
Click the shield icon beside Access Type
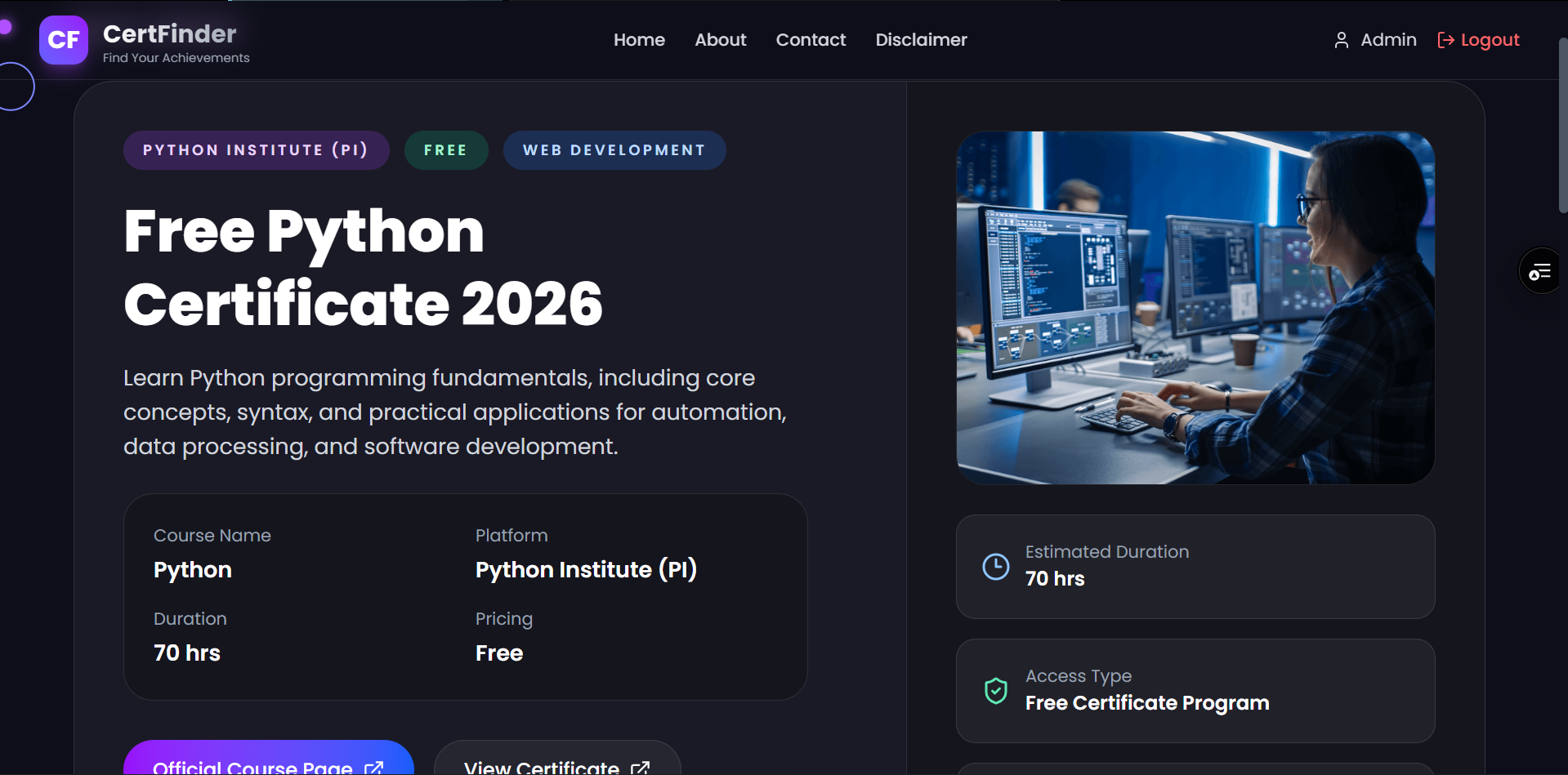(x=995, y=691)
